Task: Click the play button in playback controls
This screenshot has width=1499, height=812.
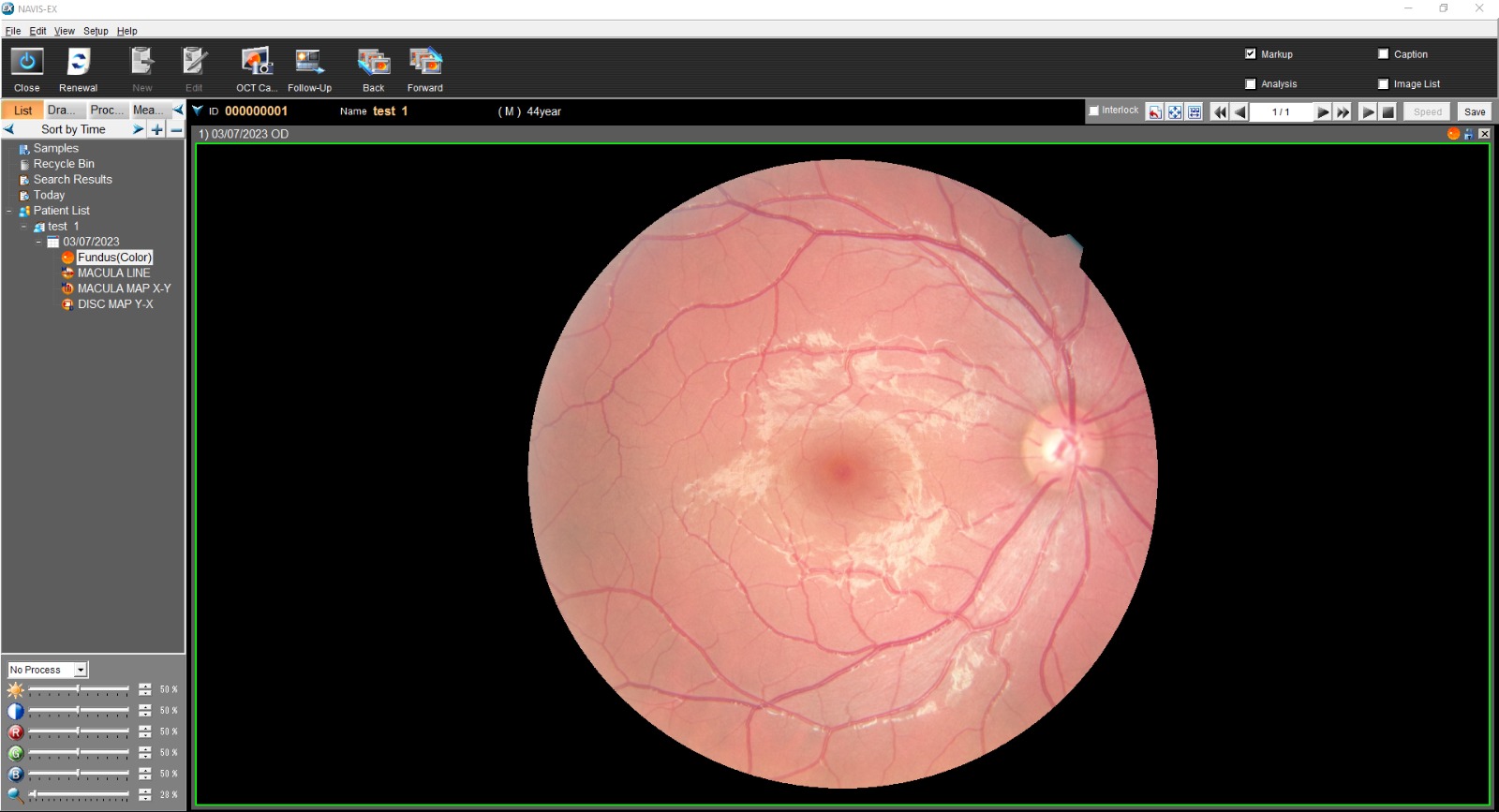Action: pos(1368,112)
